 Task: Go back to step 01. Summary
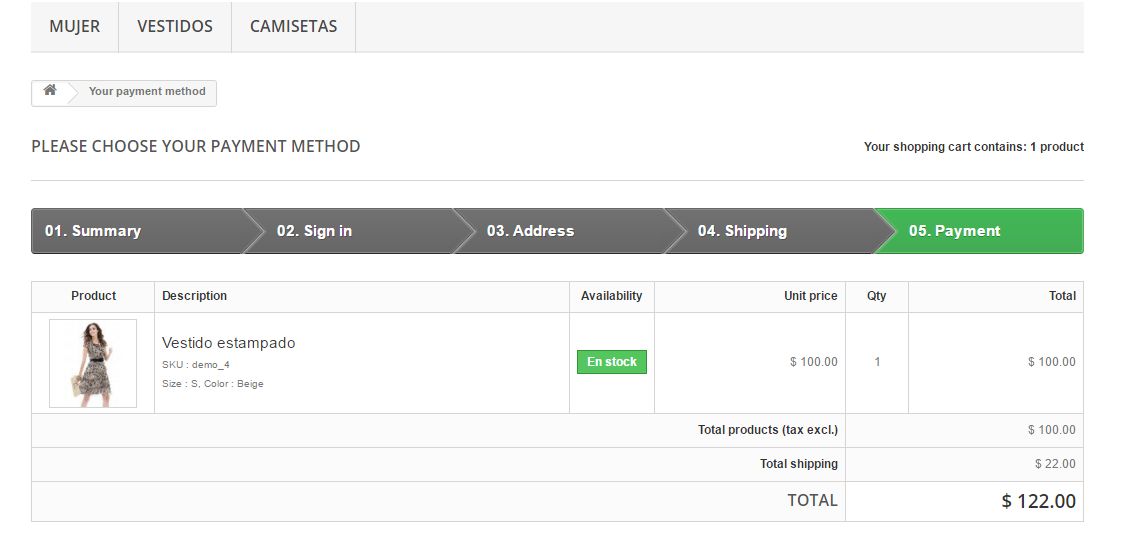[x=93, y=231]
